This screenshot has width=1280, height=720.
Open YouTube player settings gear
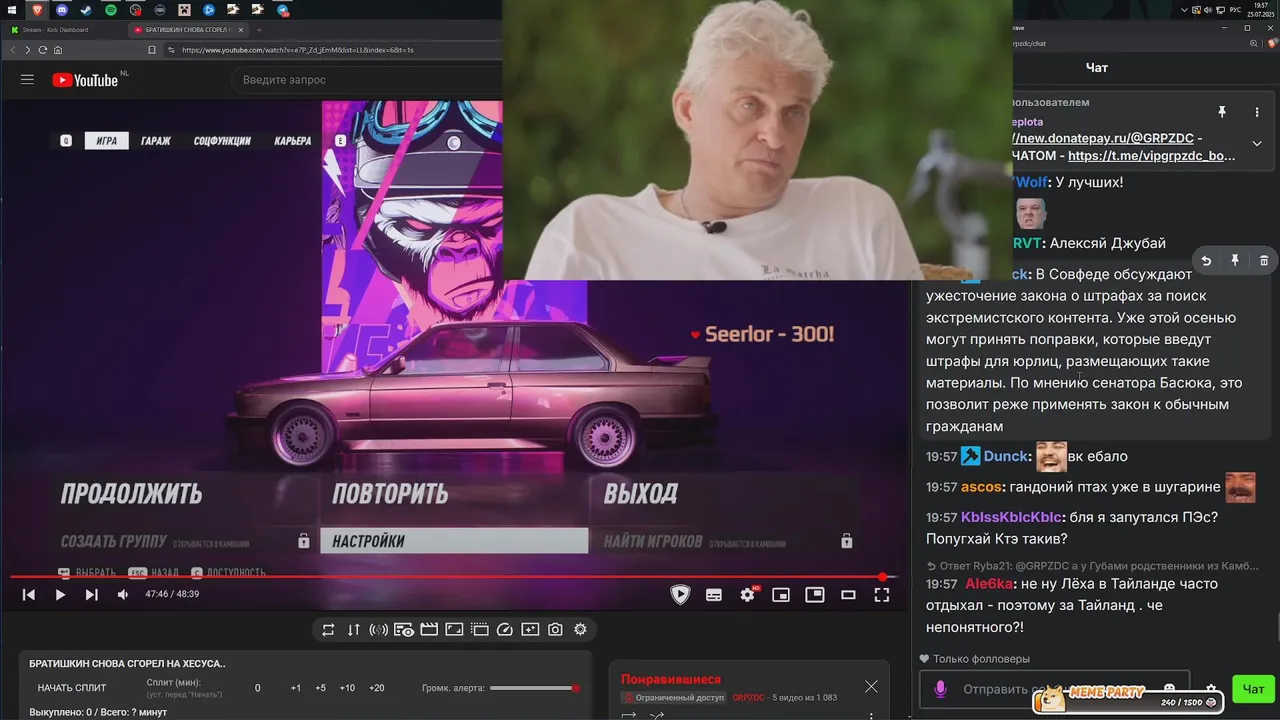point(747,594)
